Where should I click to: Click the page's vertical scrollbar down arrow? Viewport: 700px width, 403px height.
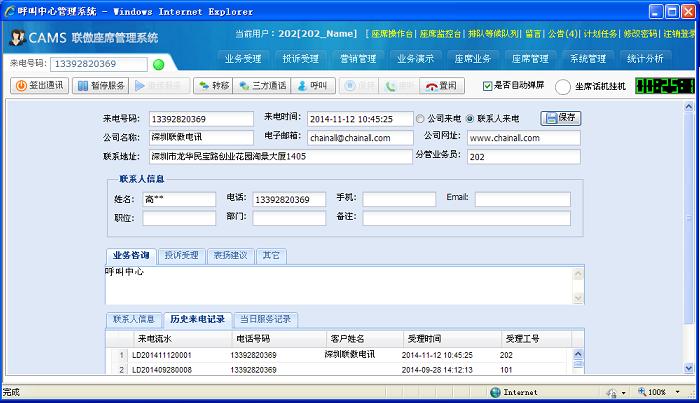coord(691,377)
